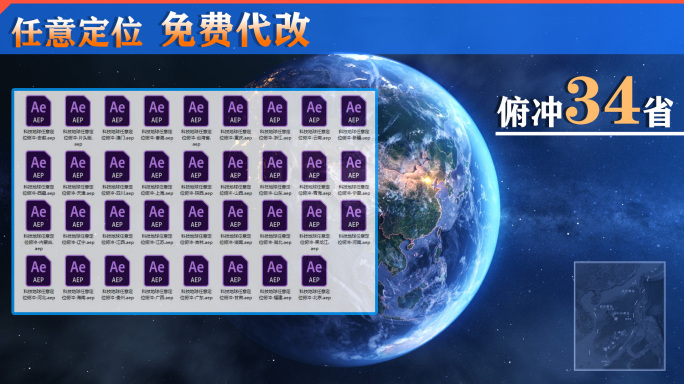
Task: Select the 江苏.aep file icon
Action: tap(157, 216)
